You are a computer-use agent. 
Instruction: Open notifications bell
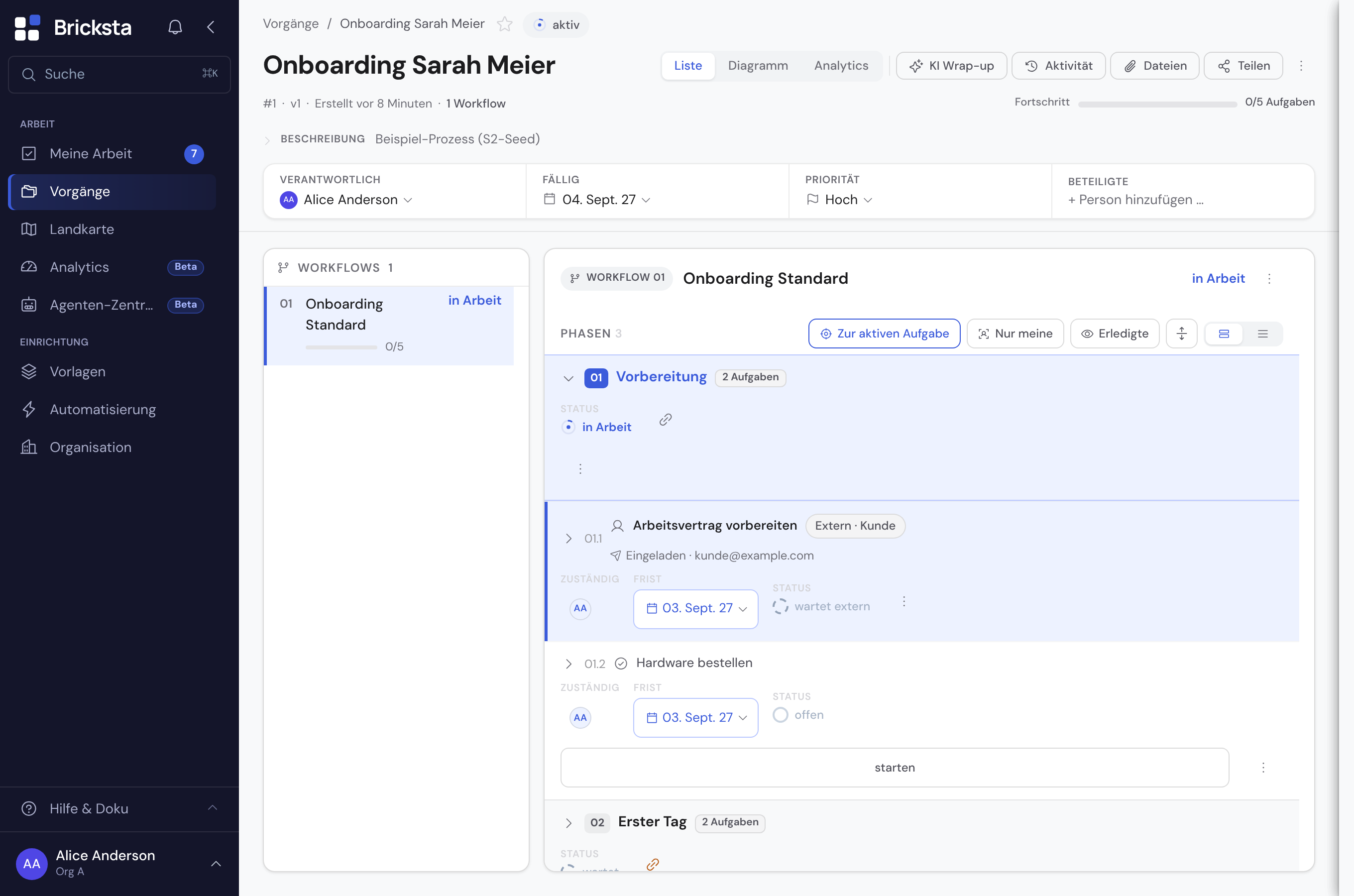pyautogui.click(x=175, y=27)
